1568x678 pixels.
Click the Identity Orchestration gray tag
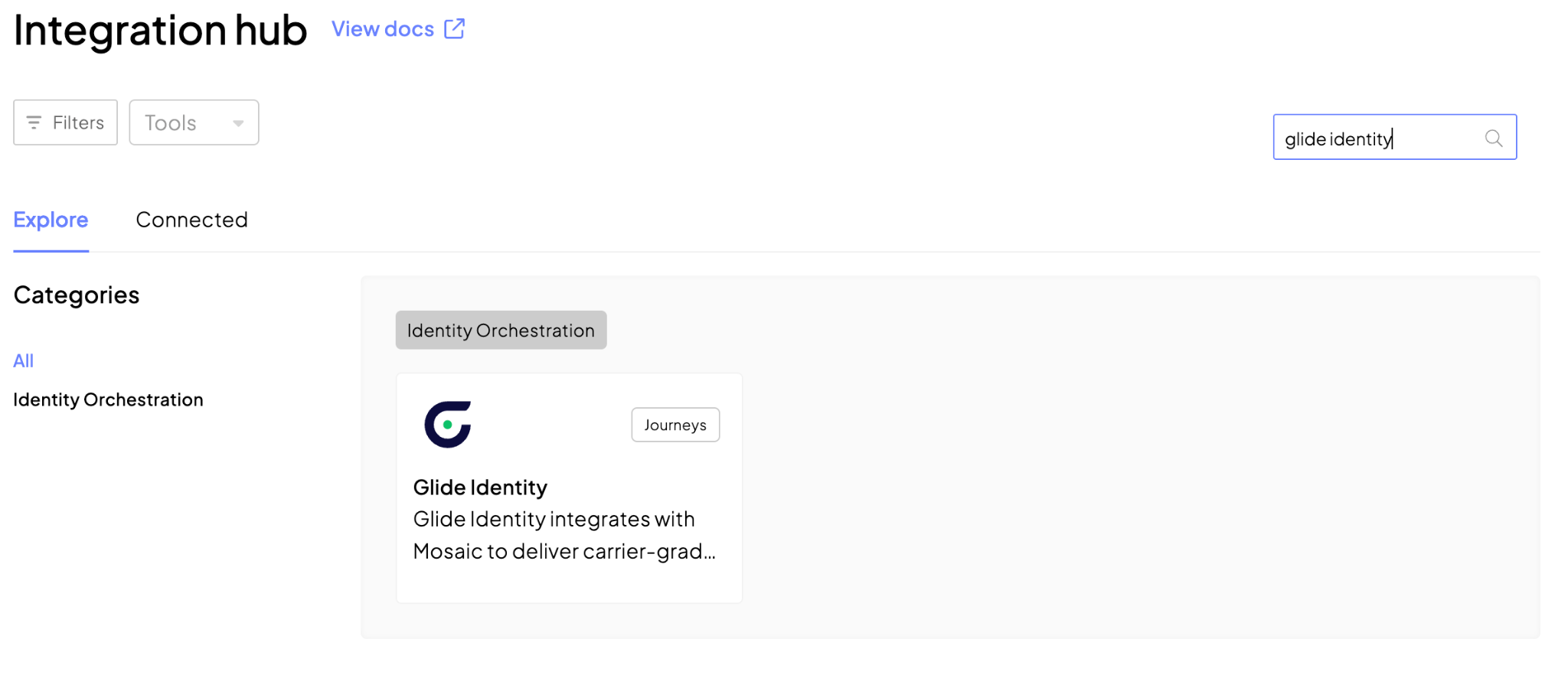point(501,330)
